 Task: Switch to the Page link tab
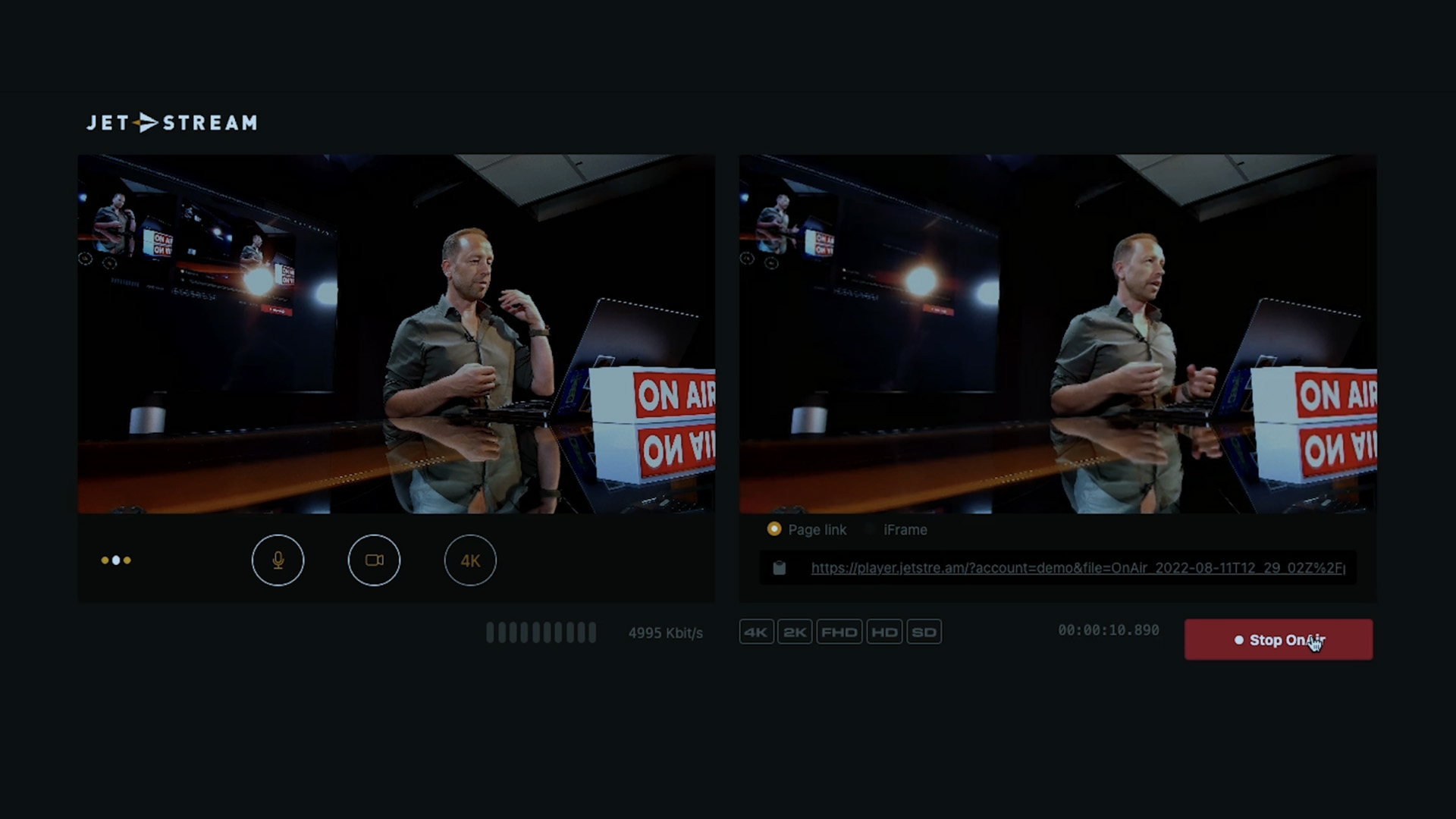(808, 529)
